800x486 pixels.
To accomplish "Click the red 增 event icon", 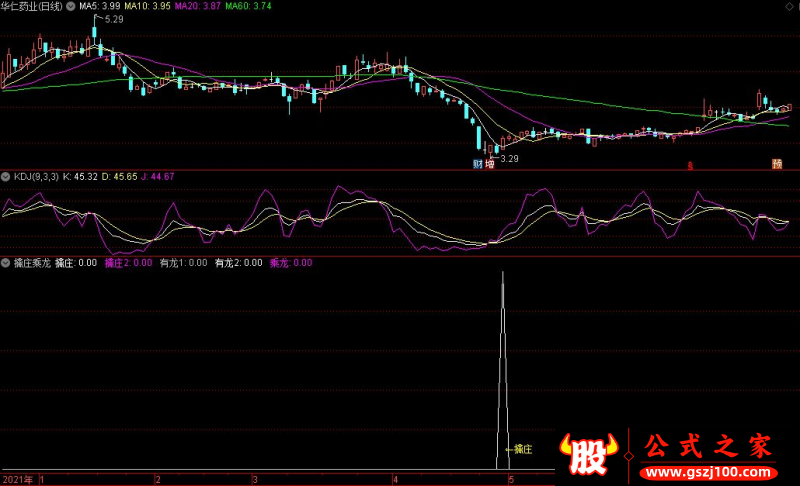I will [x=490, y=164].
